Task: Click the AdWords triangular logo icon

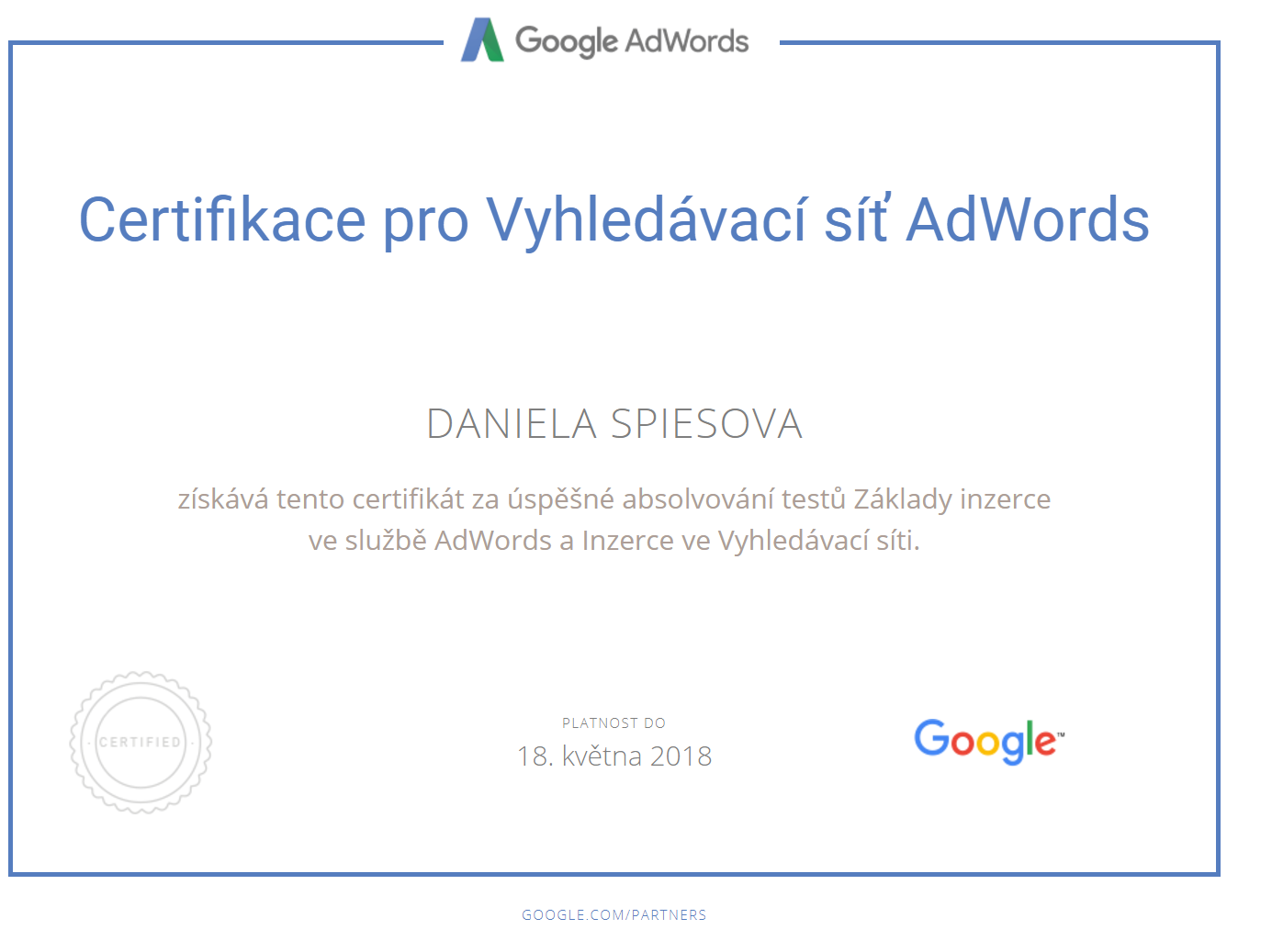Action: [x=482, y=41]
